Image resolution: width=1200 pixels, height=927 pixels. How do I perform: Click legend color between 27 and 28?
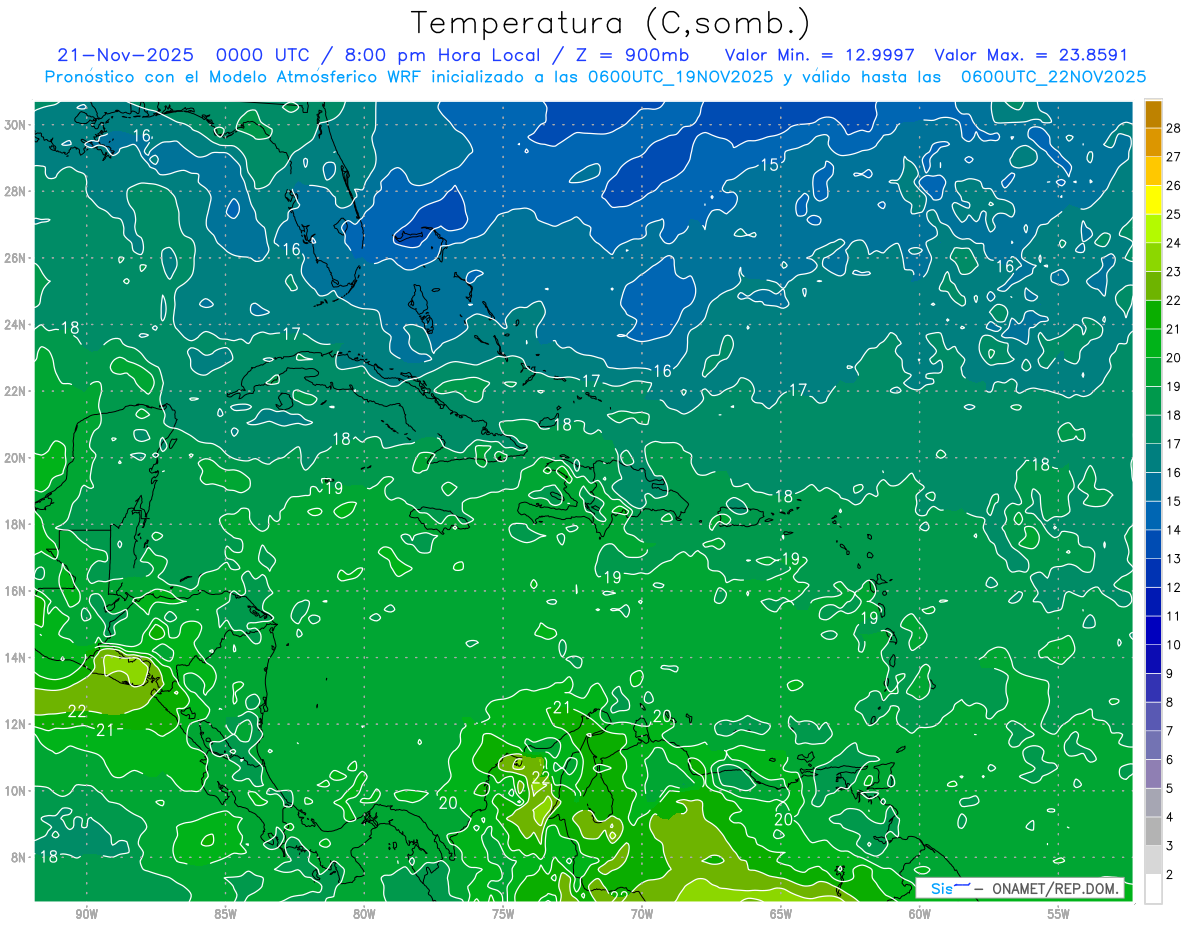(1153, 142)
